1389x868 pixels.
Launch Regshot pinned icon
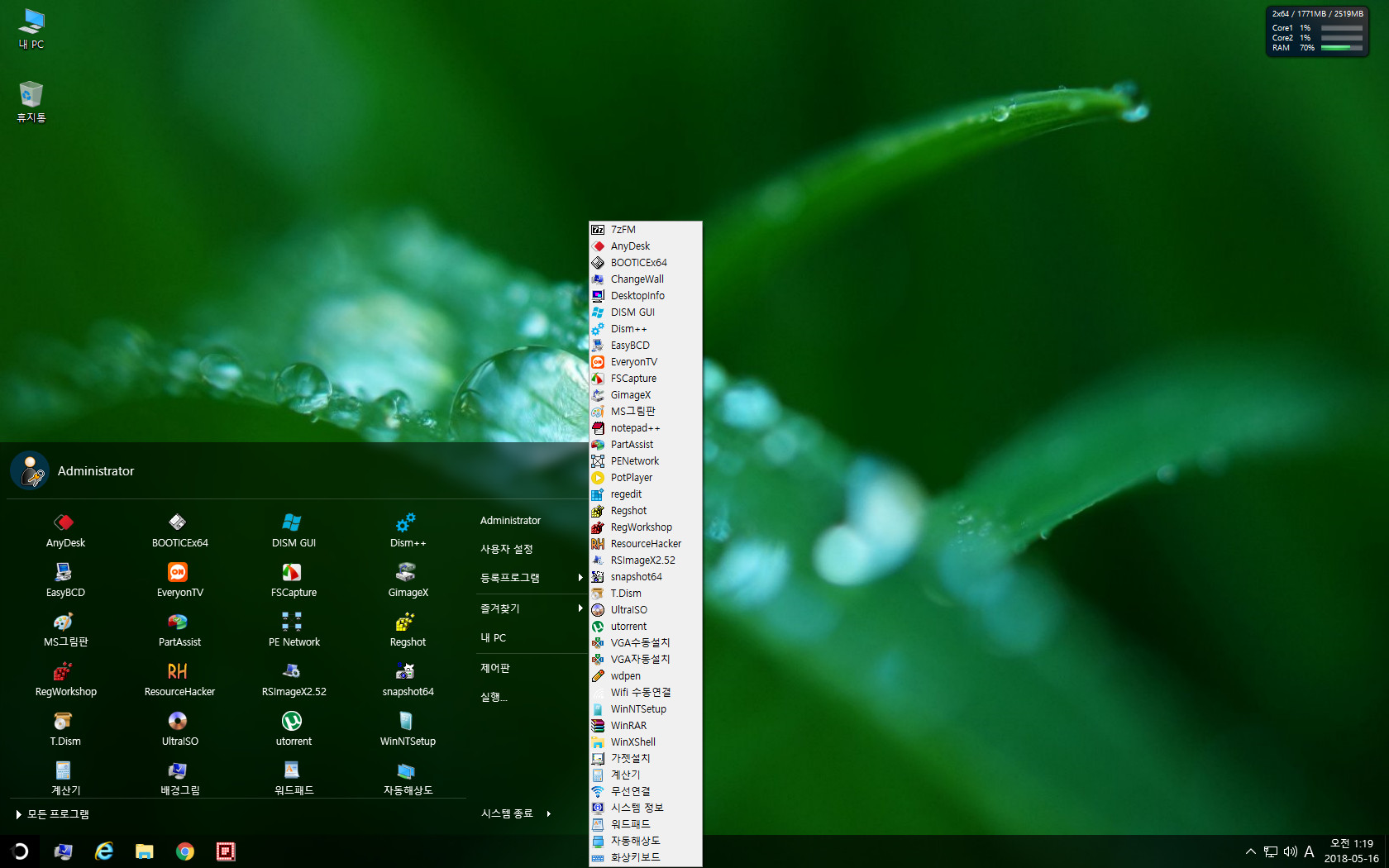(408, 630)
